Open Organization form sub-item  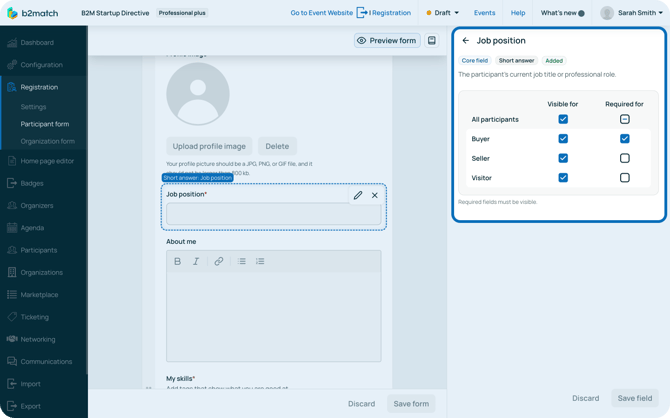click(47, 141)
